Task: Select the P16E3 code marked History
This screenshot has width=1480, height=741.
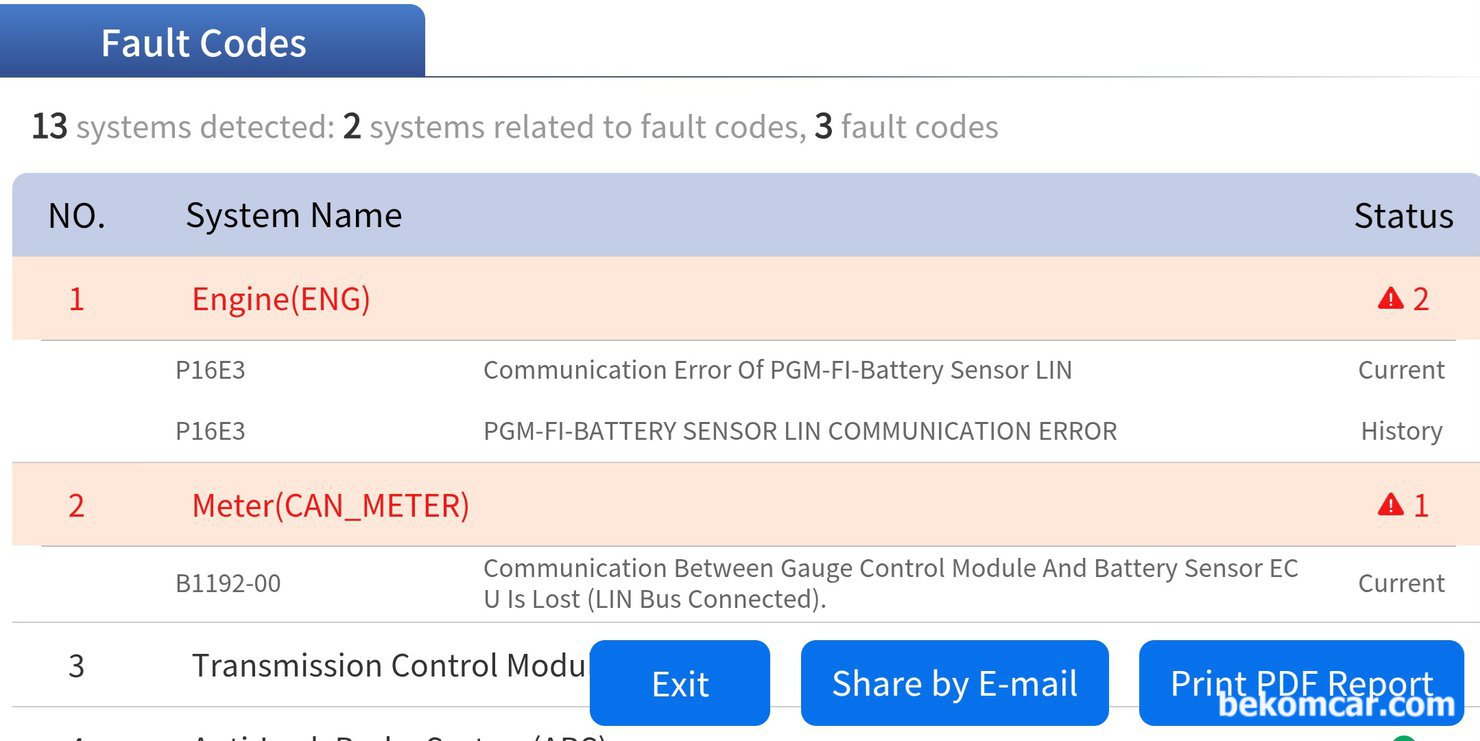Action: (210, 431)
